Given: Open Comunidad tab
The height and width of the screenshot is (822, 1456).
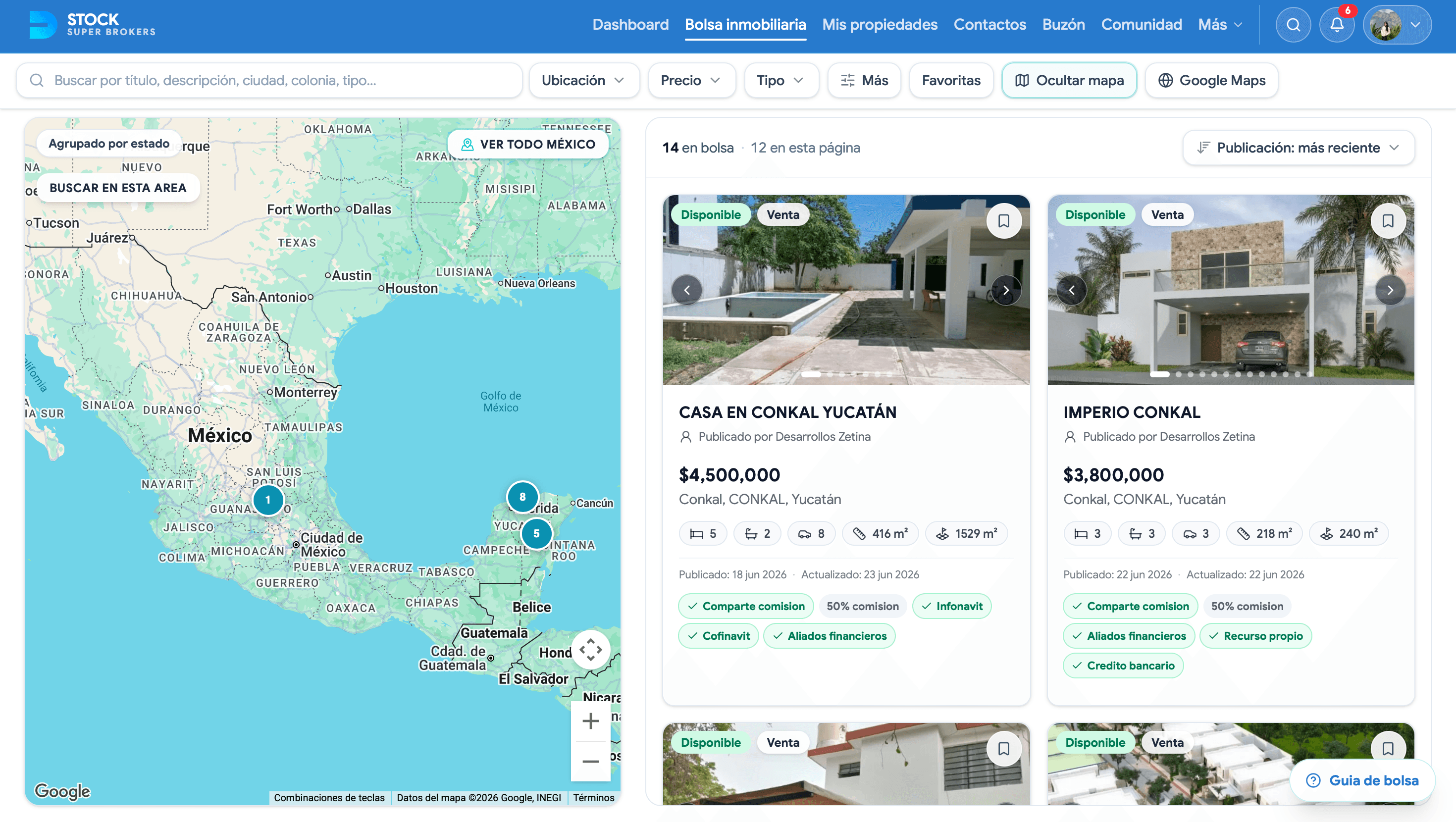Looking at the screenshot, I should coord(1141,25).
